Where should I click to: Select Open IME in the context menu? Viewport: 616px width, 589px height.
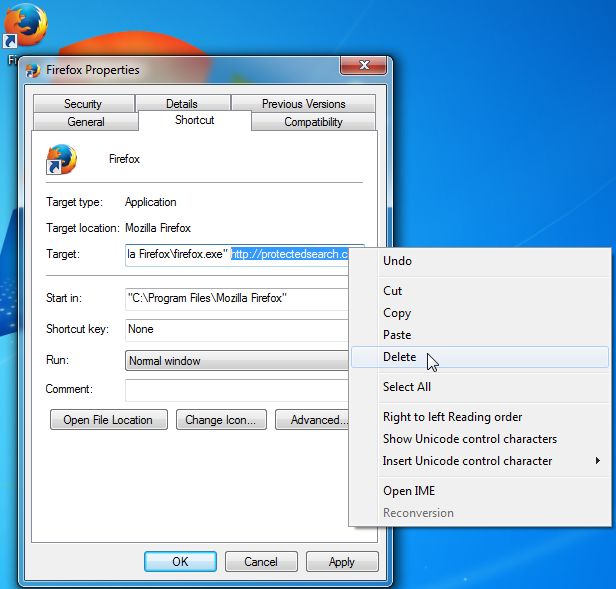pos(480,491)
